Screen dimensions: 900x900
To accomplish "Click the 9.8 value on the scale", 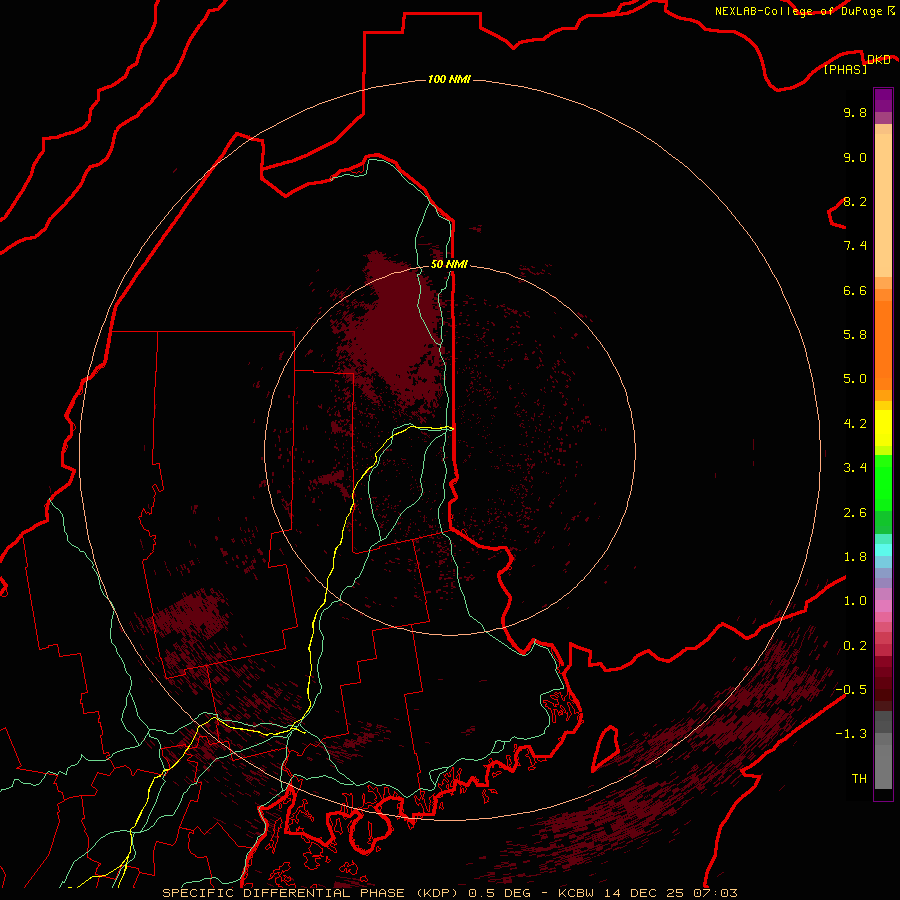I will pos(855,112).
